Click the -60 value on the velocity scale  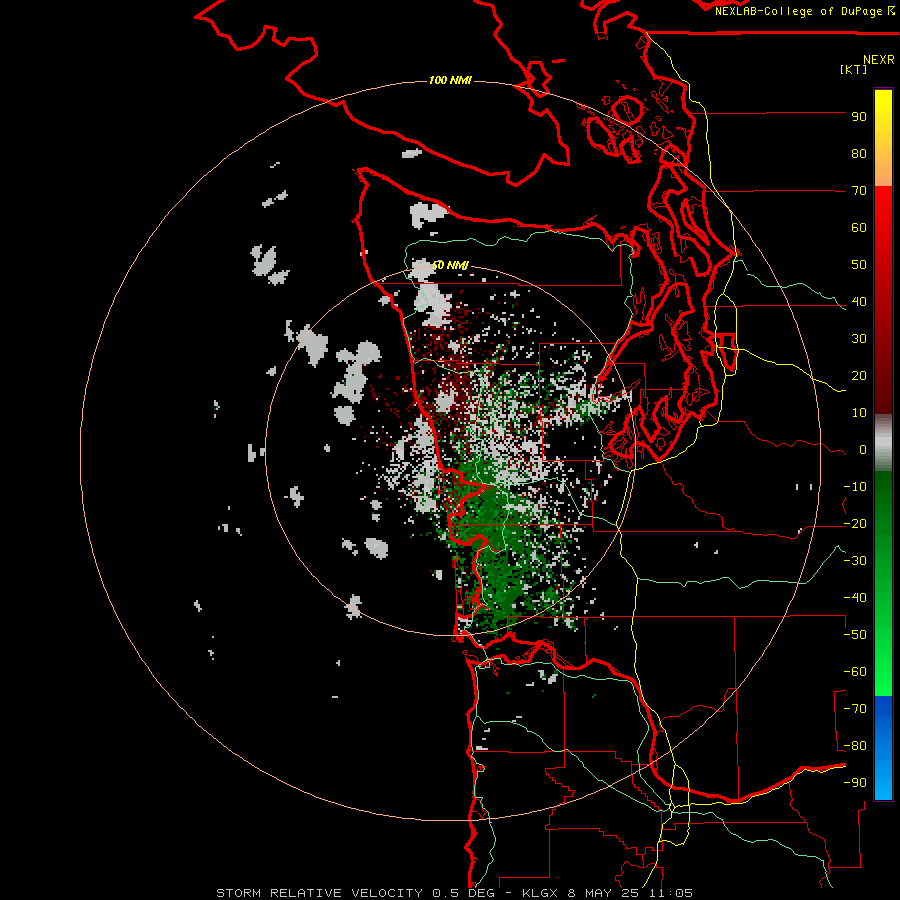click(x=855, y=672)
